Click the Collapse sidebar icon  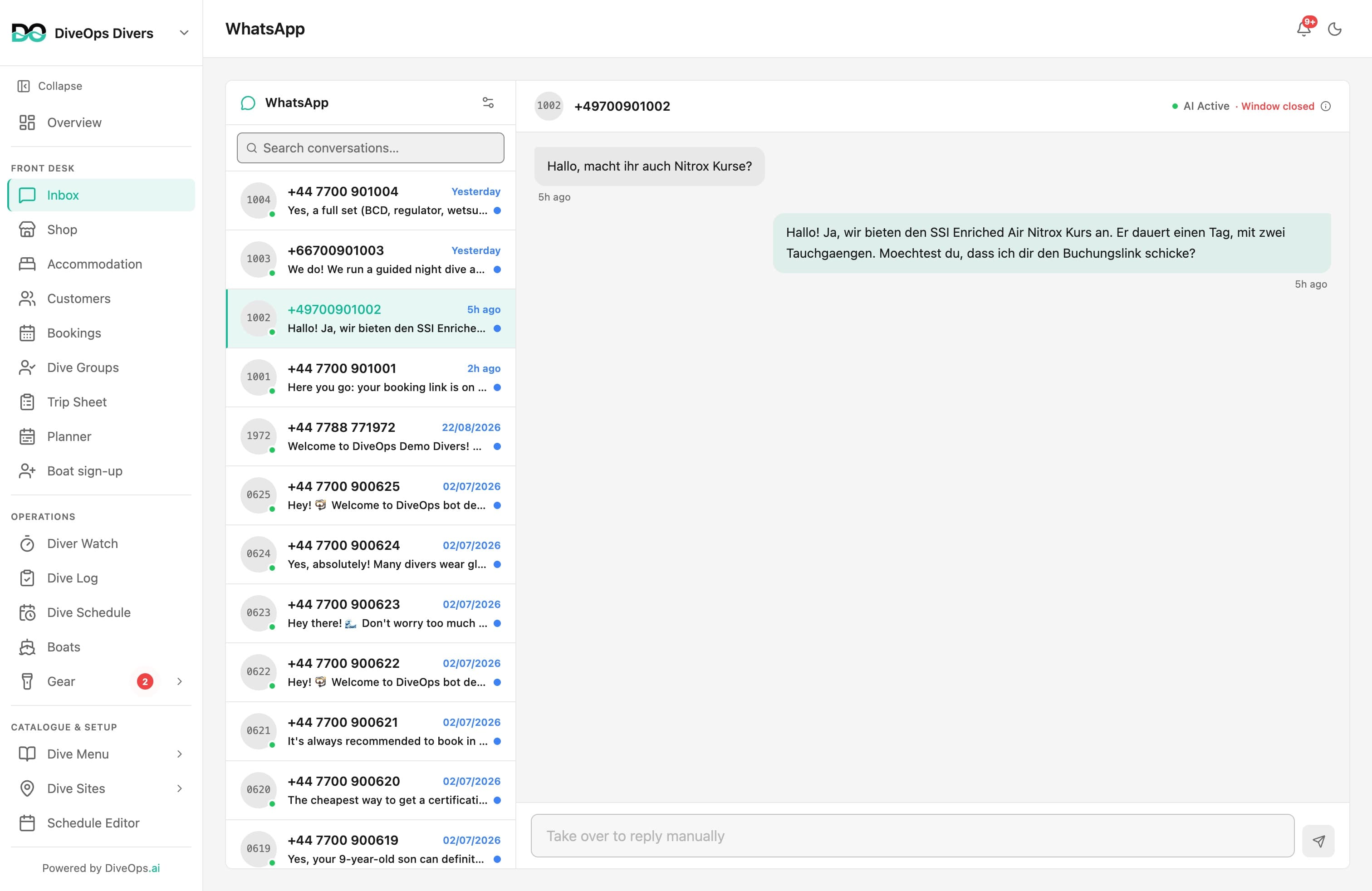coord(24,86)
